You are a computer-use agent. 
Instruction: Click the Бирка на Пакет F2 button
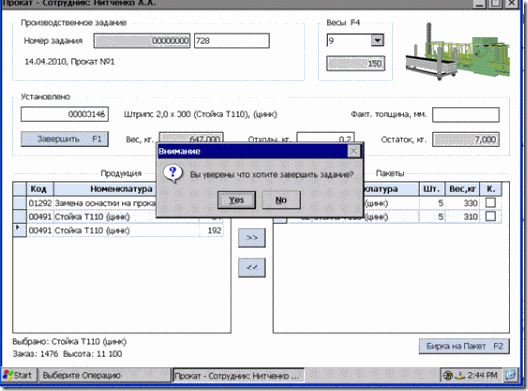(464, 346)
